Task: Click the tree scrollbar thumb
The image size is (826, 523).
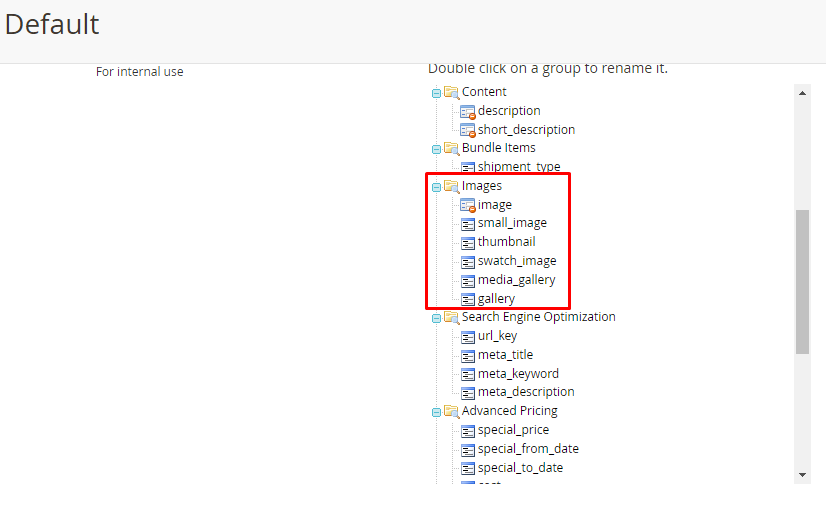Action: [x=802, y=282]
